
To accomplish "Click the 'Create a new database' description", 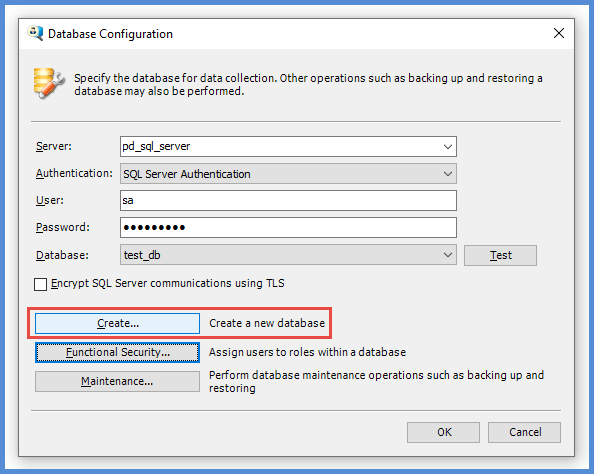I will click(267, 323).
